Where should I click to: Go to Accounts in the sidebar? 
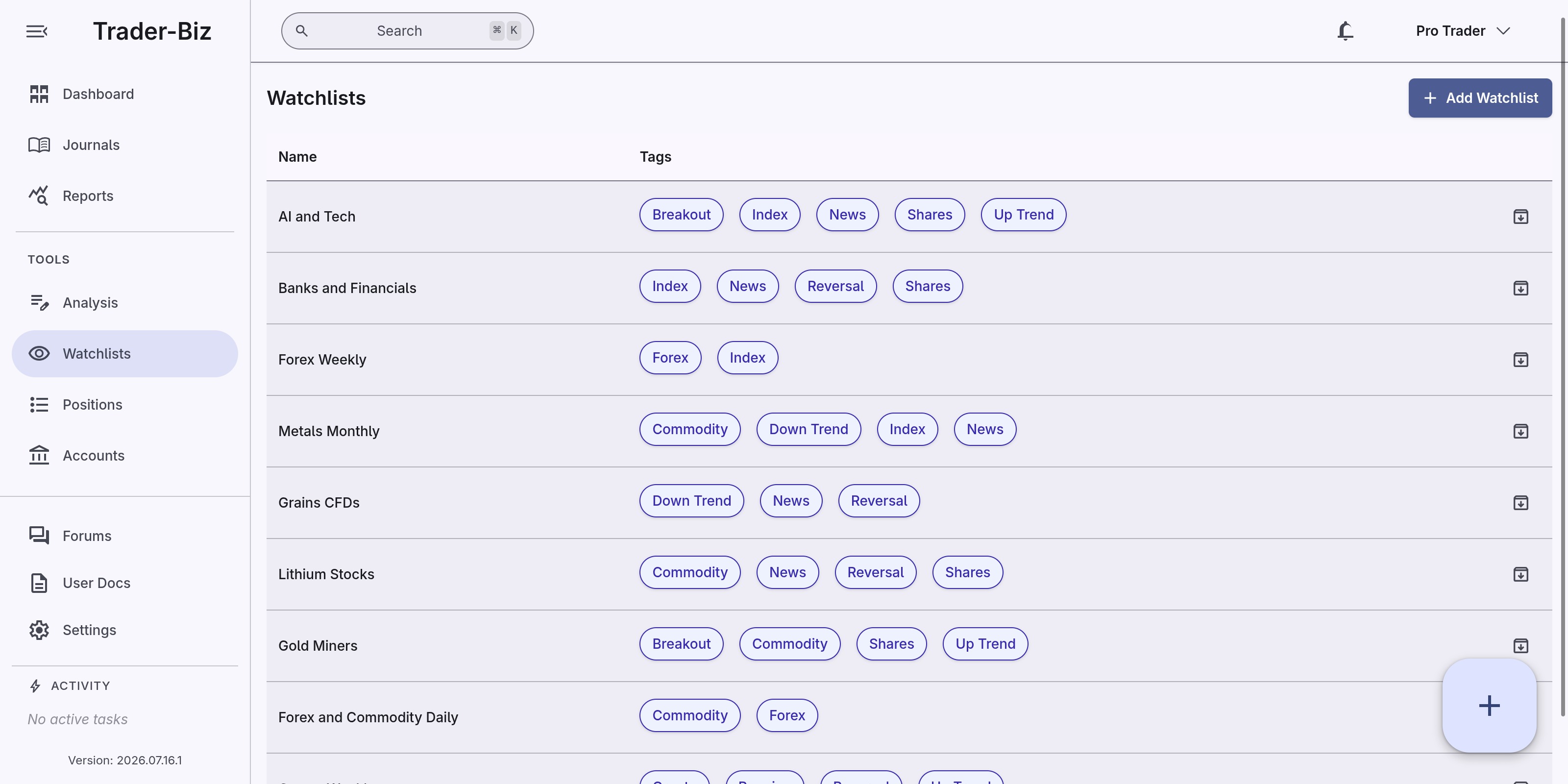coord(125,455)
